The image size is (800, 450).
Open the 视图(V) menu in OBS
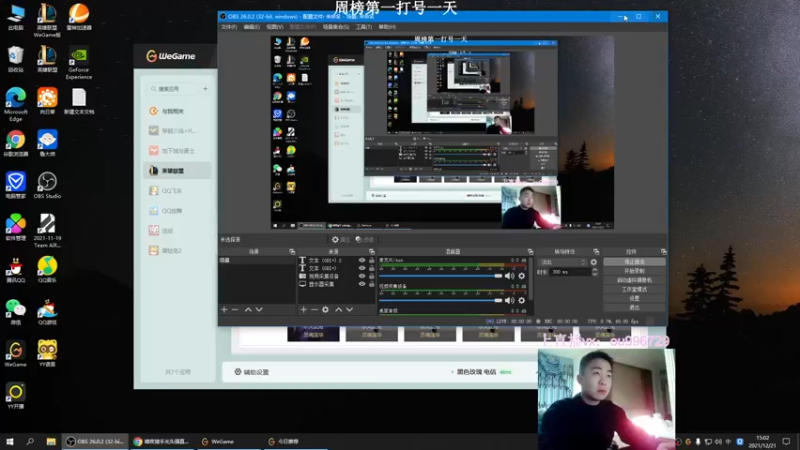(x=274, y=27)
